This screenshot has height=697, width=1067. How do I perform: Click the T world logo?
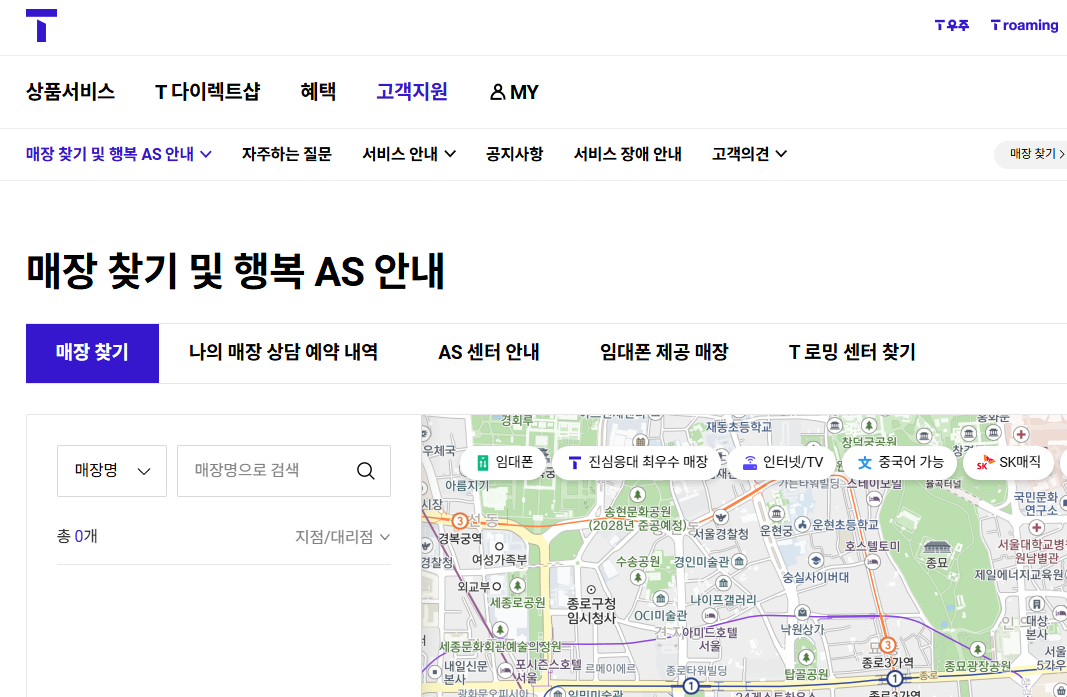42,25
